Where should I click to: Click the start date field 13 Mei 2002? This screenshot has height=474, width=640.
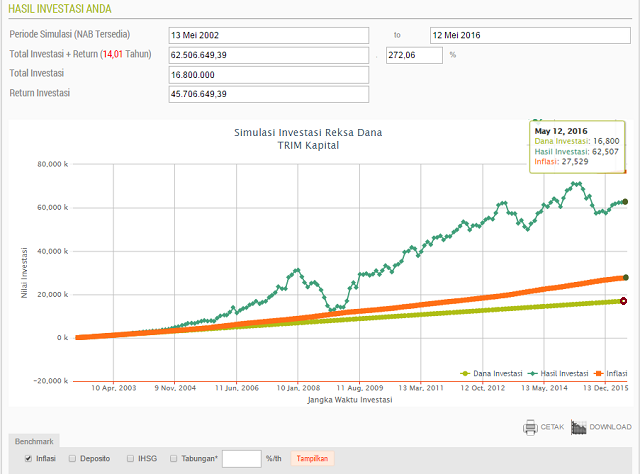pos(269,35)
